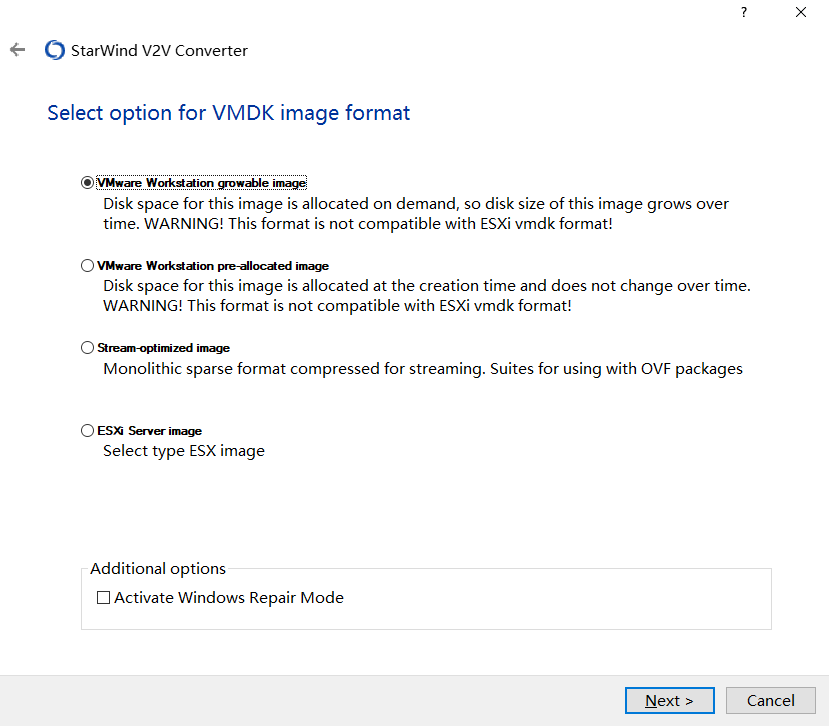Enable Activate Windows Repair Mode checkbox

pos(103,598)
